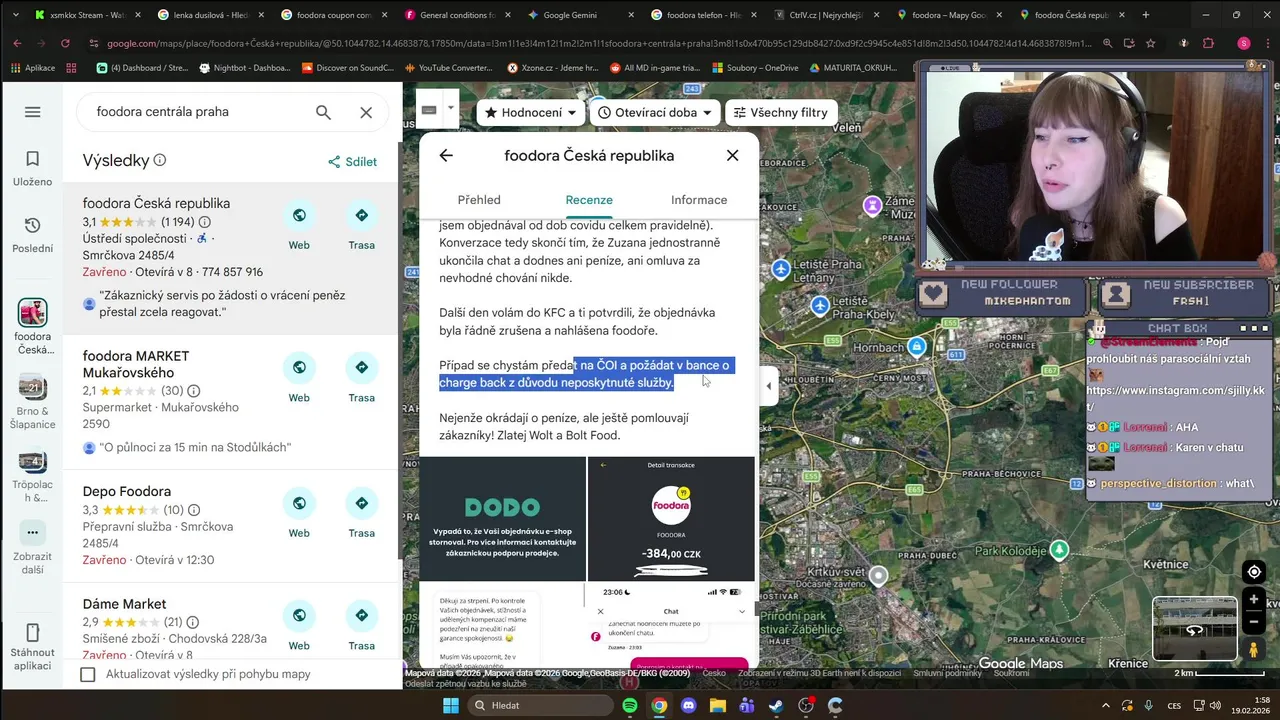Switch to the Přehled tab
This screenshot has width=1280, height=720.
click(479, 200)
